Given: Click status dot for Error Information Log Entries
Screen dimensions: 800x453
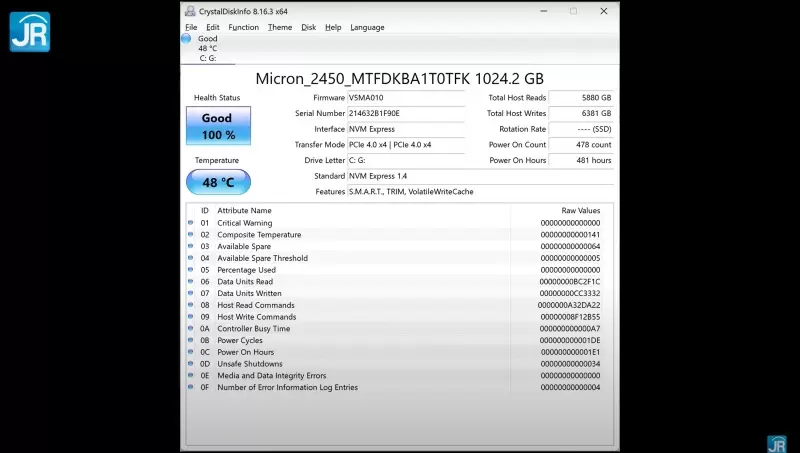Looking at the screenshot, I should 191,387.
